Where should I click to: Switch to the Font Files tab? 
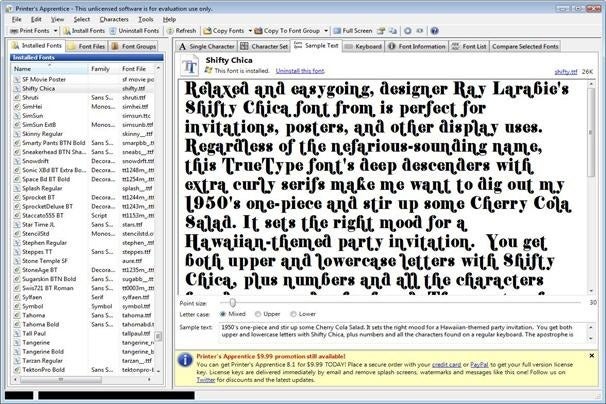pos(87,46)
